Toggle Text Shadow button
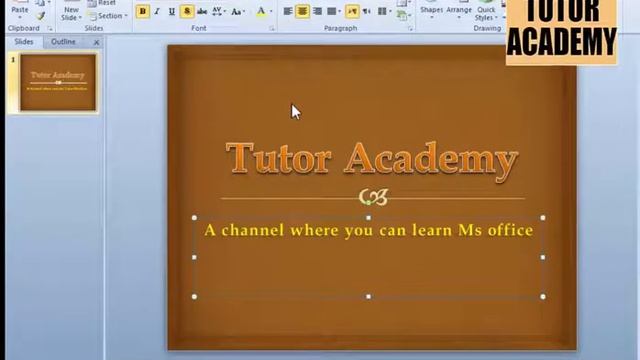 tap(187, 11)
